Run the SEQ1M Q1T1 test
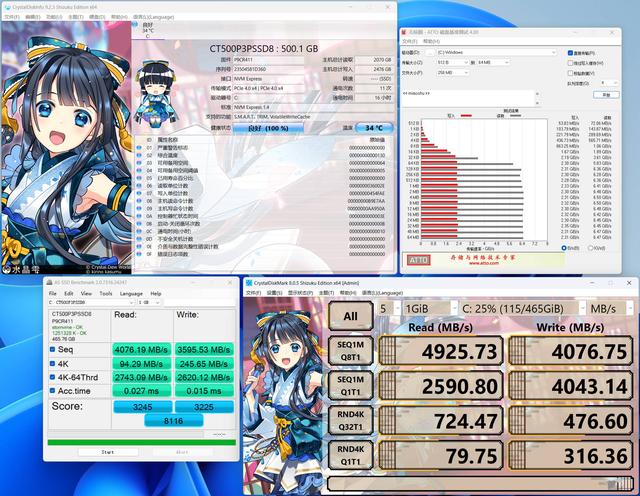 [x=351, y=385]
